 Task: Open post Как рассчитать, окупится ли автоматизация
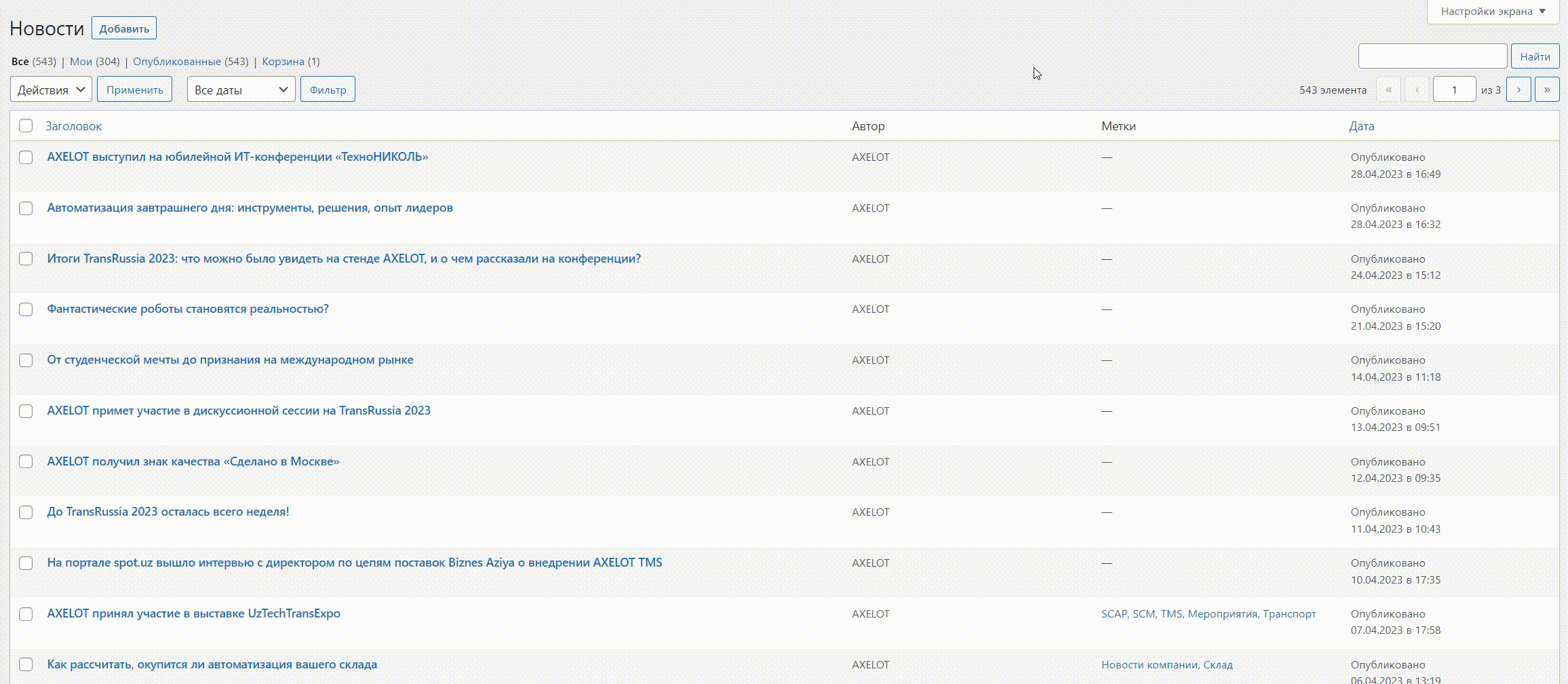212,664
